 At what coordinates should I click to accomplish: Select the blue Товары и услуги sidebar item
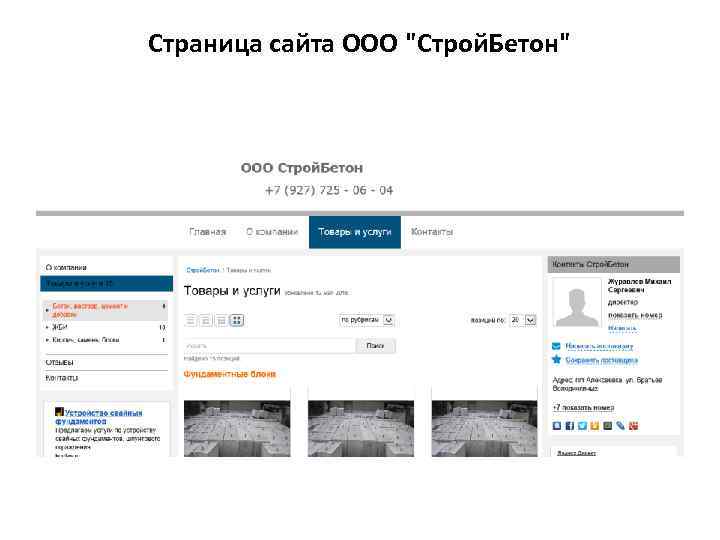point(107,284)
